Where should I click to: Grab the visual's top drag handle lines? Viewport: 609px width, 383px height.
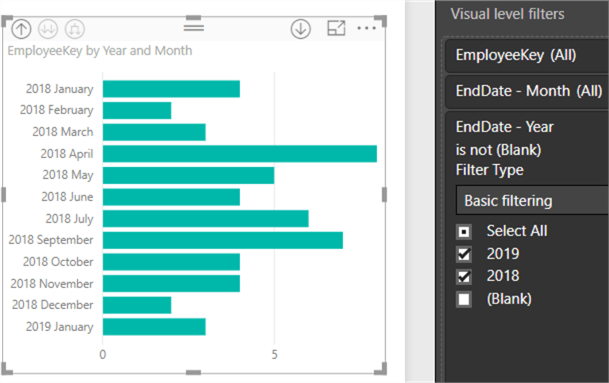pos(194,28)
